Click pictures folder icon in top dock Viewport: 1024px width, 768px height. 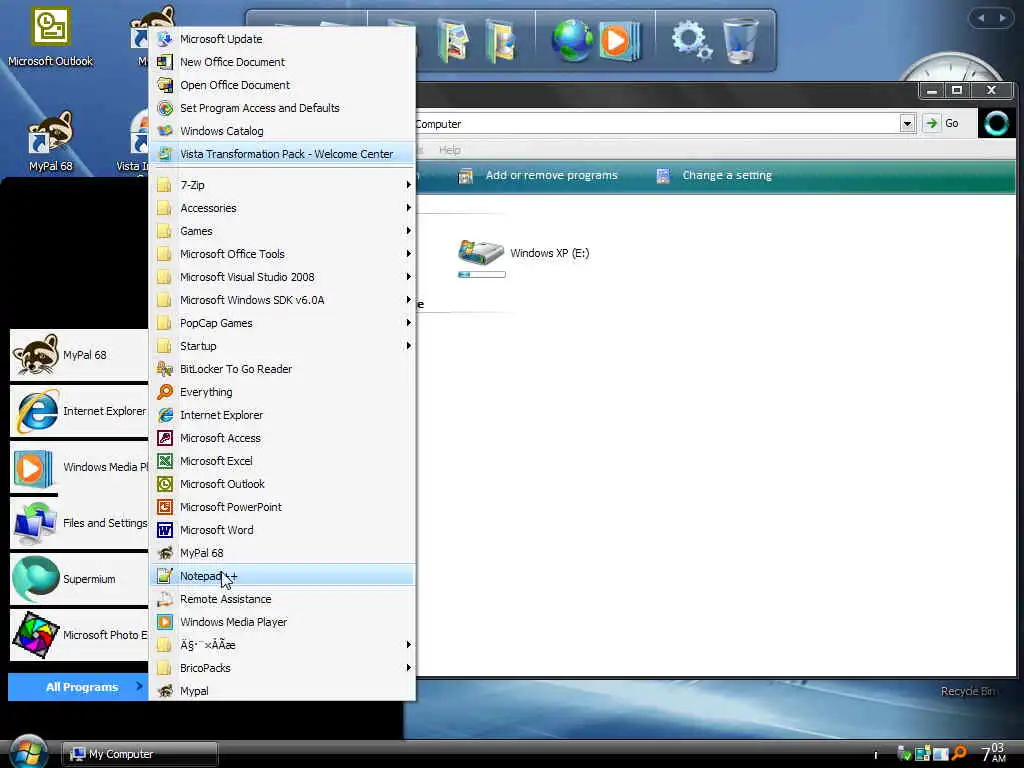point(453,40)
